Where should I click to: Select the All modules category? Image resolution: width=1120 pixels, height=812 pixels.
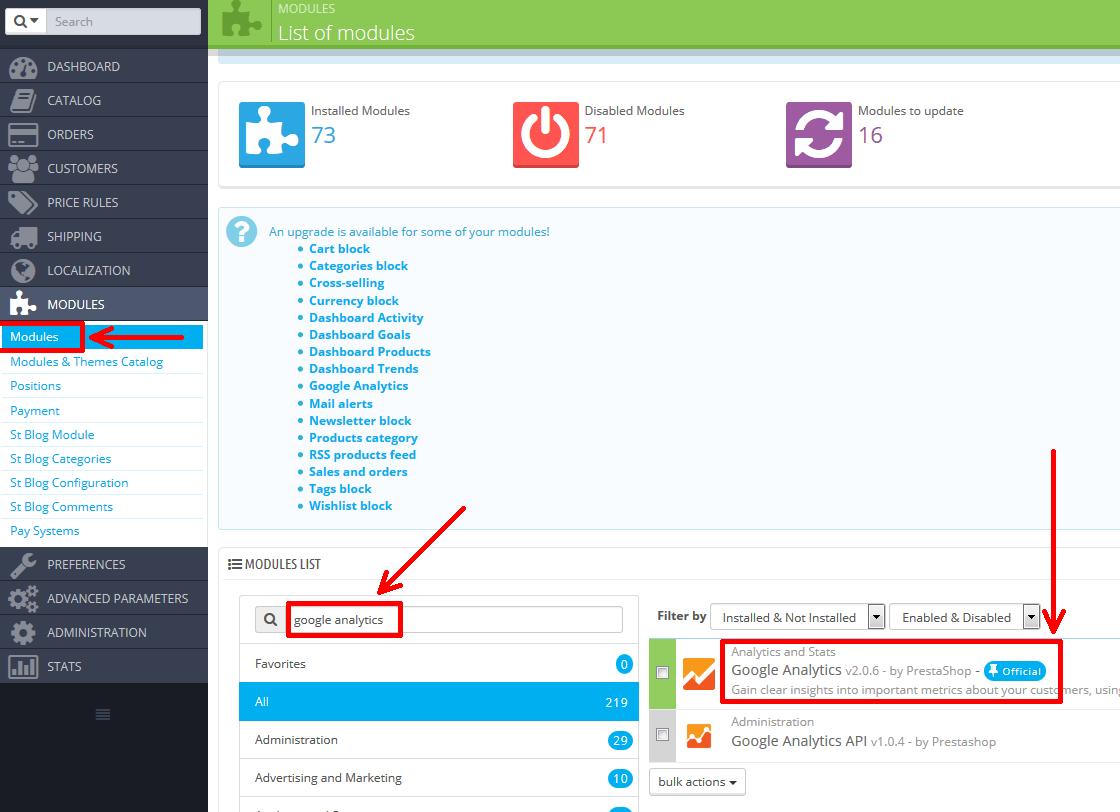(x=439, y=701)
